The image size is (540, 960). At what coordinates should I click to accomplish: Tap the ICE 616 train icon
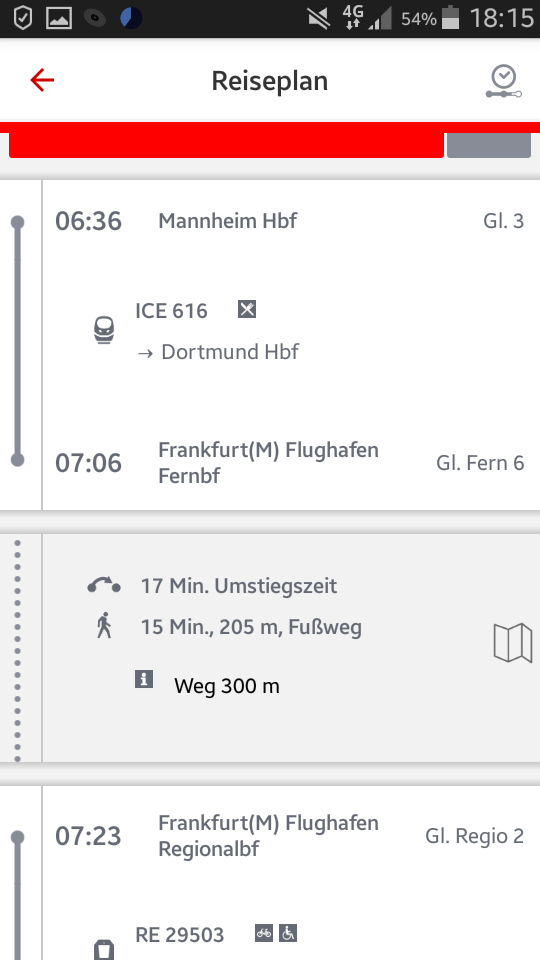tap(104, 331)
